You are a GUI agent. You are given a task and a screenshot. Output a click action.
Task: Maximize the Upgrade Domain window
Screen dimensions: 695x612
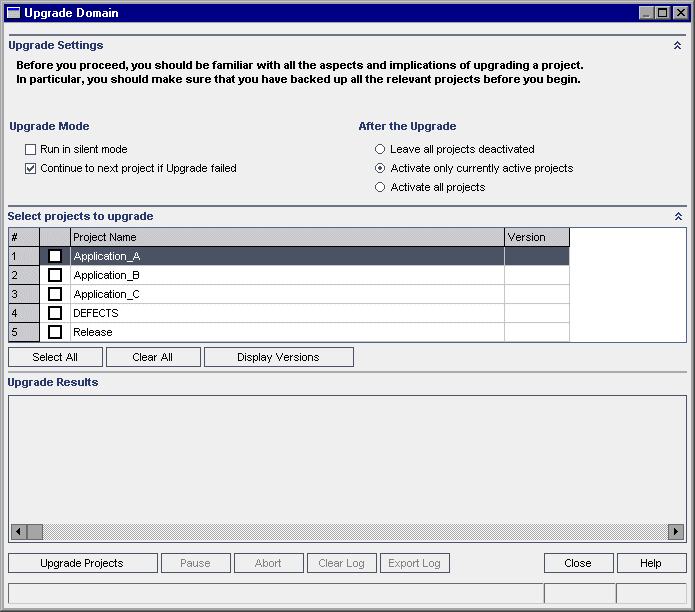(x=663, y=13)
